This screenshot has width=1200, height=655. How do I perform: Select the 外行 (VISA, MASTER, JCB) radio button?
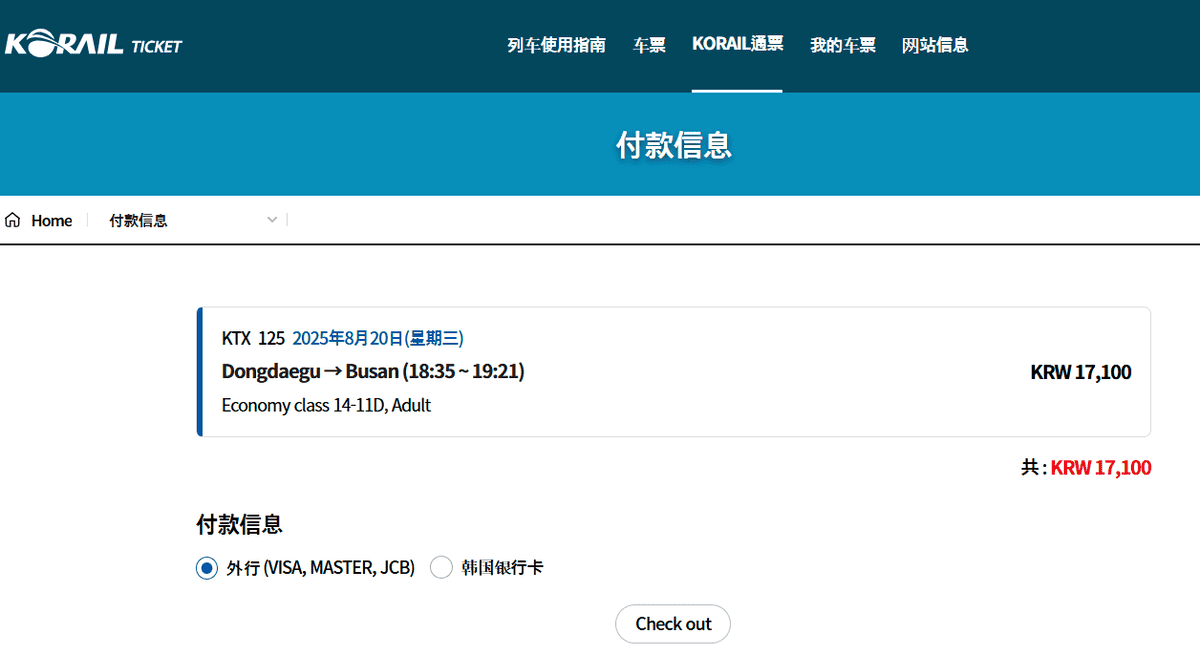coord(206,568)
